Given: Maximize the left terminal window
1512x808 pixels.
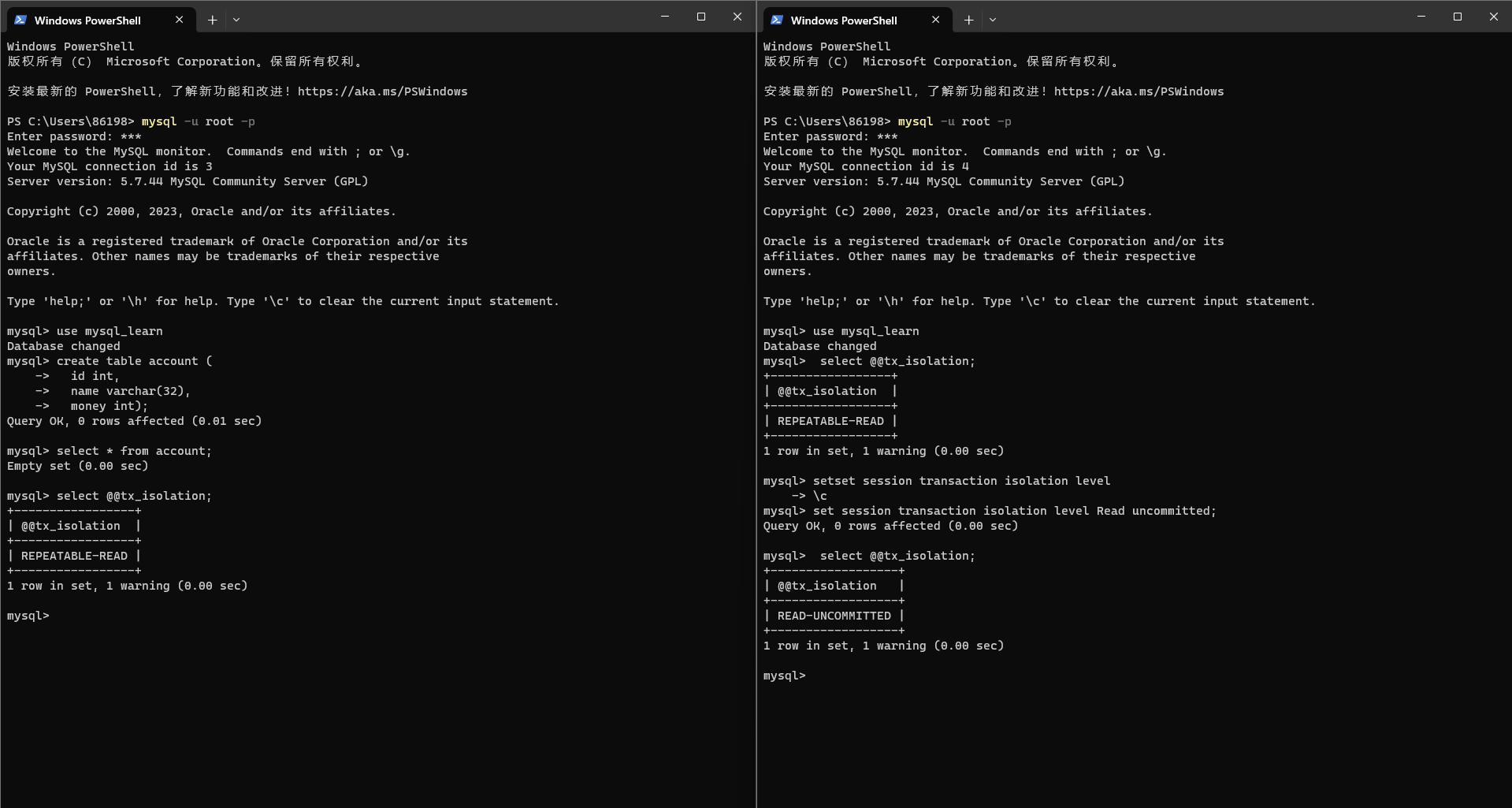Looking at the screenshot, I should 701,17.
